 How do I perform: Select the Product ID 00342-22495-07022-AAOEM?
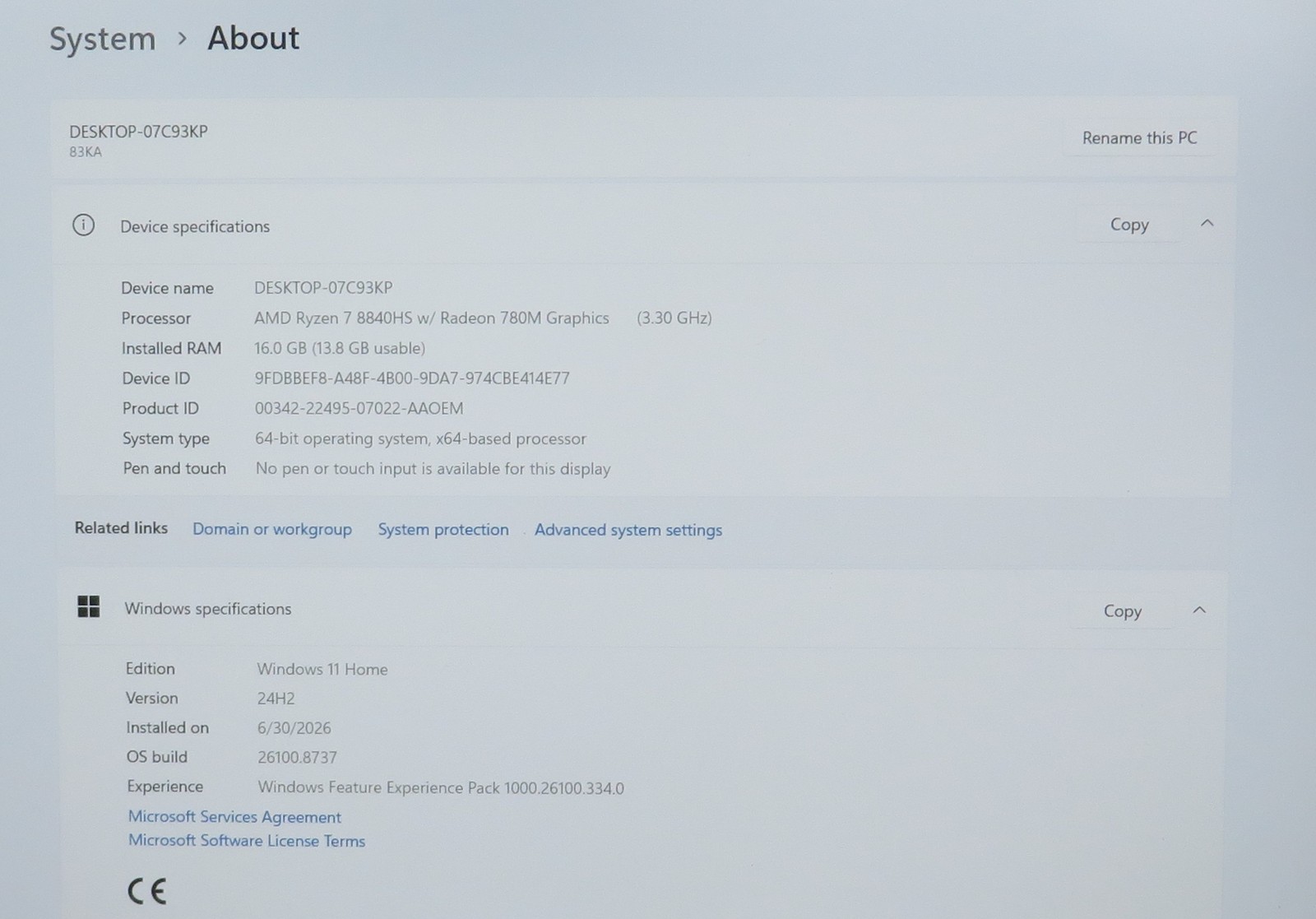359,408
